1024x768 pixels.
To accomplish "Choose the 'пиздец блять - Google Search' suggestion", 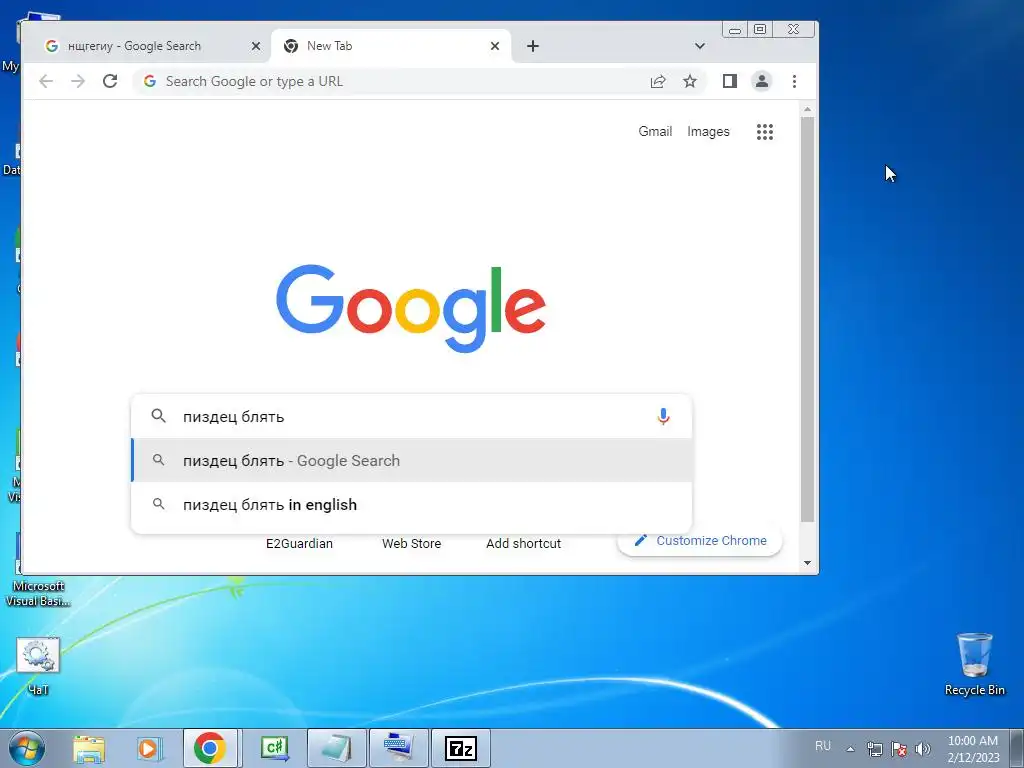I will 411,460.
